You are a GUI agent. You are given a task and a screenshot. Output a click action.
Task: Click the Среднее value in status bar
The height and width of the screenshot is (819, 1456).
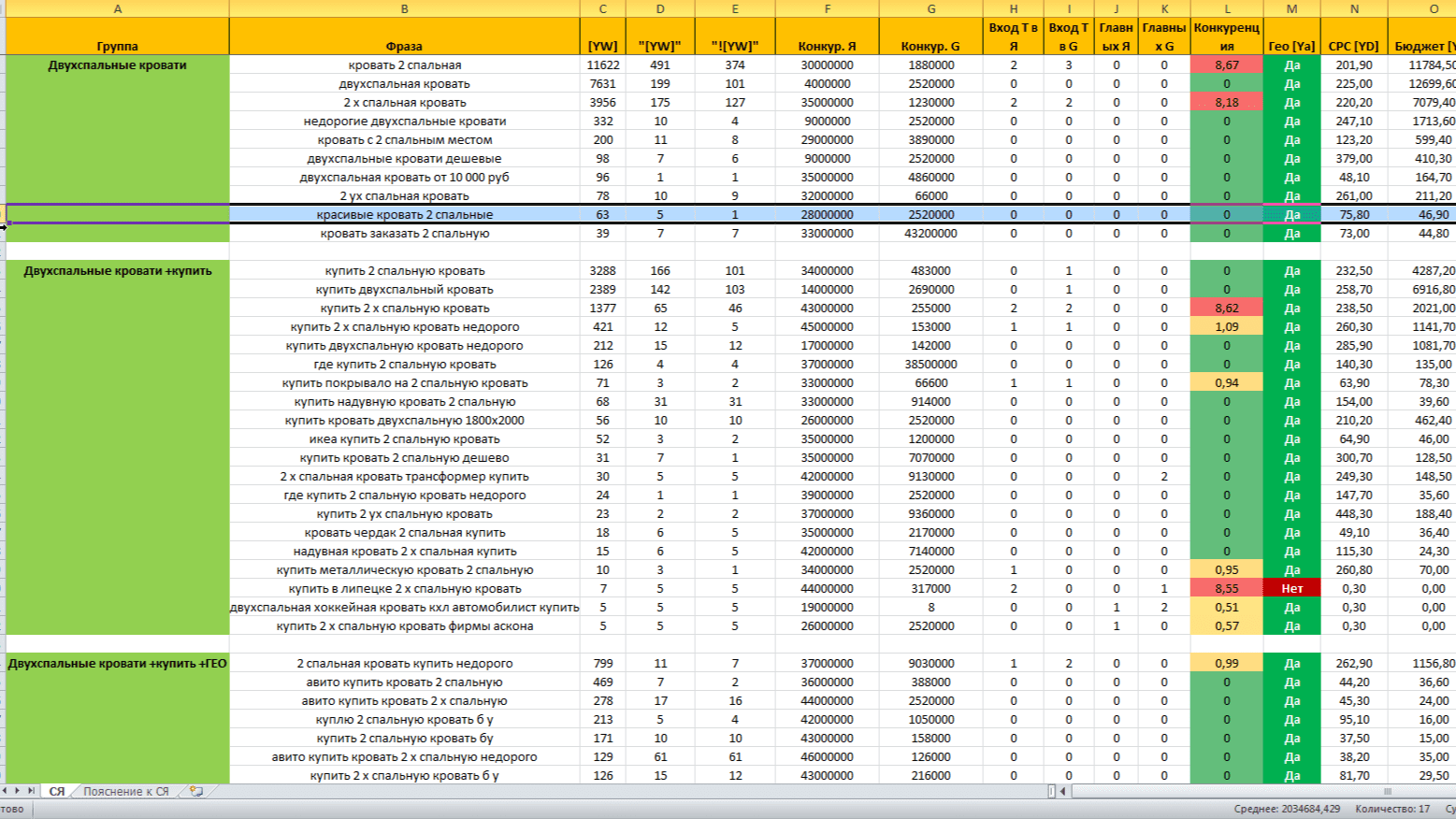1286,809
